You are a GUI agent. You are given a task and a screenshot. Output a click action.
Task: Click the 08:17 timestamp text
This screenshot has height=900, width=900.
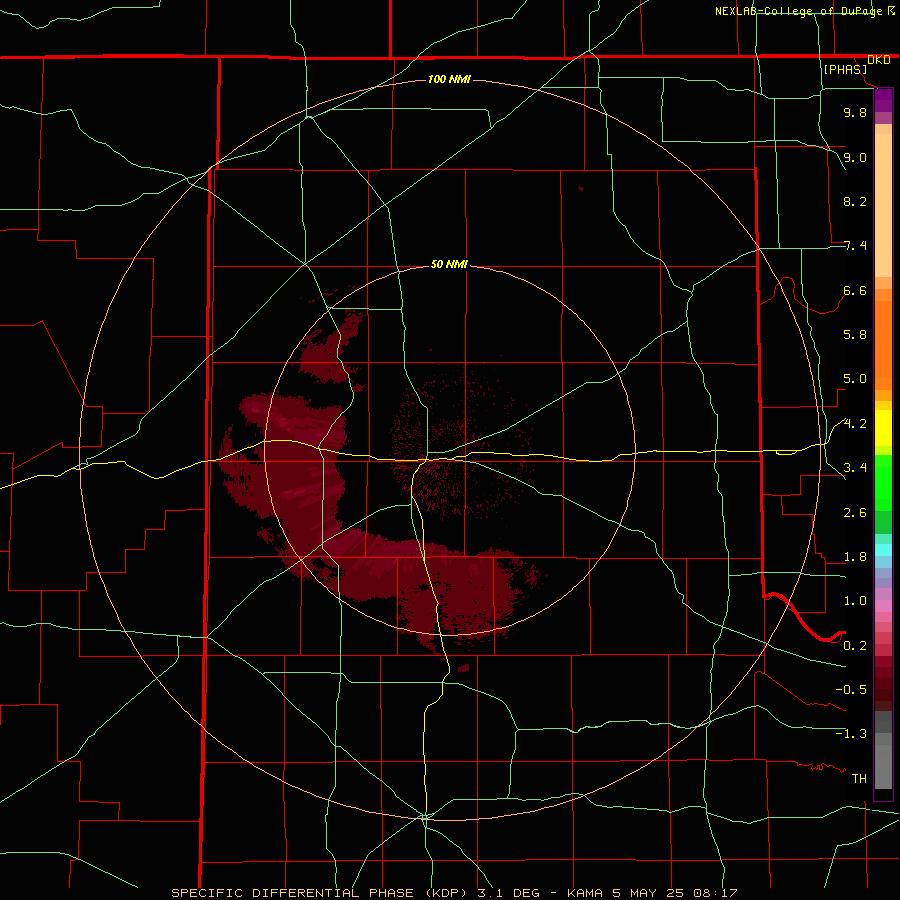tap(714, 893)
